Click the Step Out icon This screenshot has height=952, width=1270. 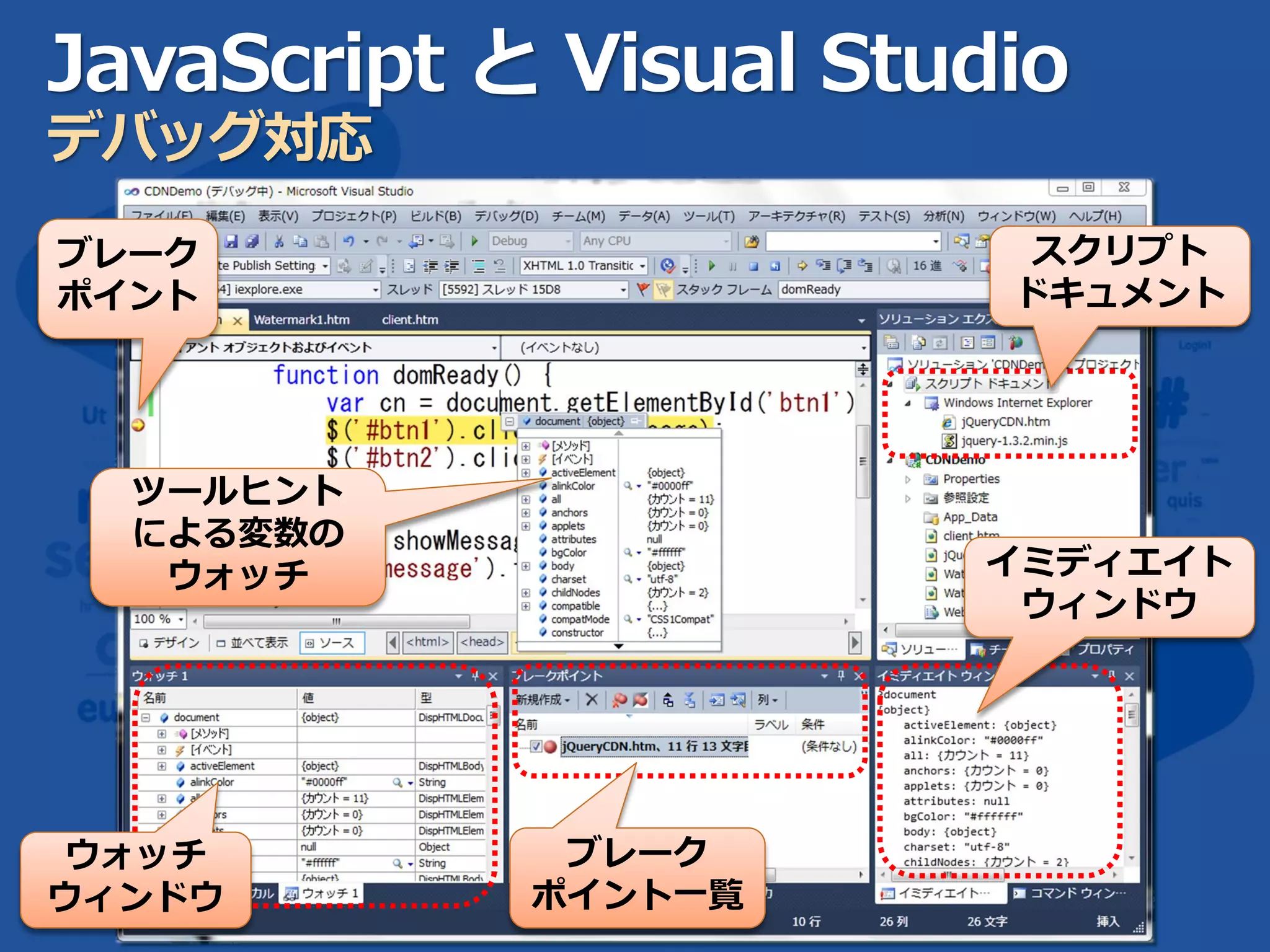pyautogui.click(x=865, y=266)
